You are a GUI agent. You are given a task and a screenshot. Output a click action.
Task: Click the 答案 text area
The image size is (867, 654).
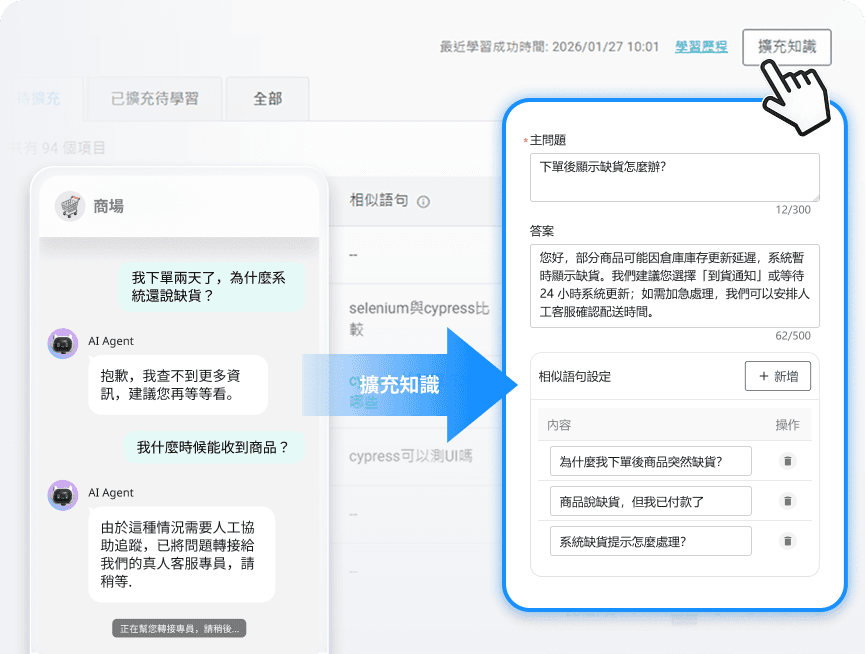(x=674, y=285)
